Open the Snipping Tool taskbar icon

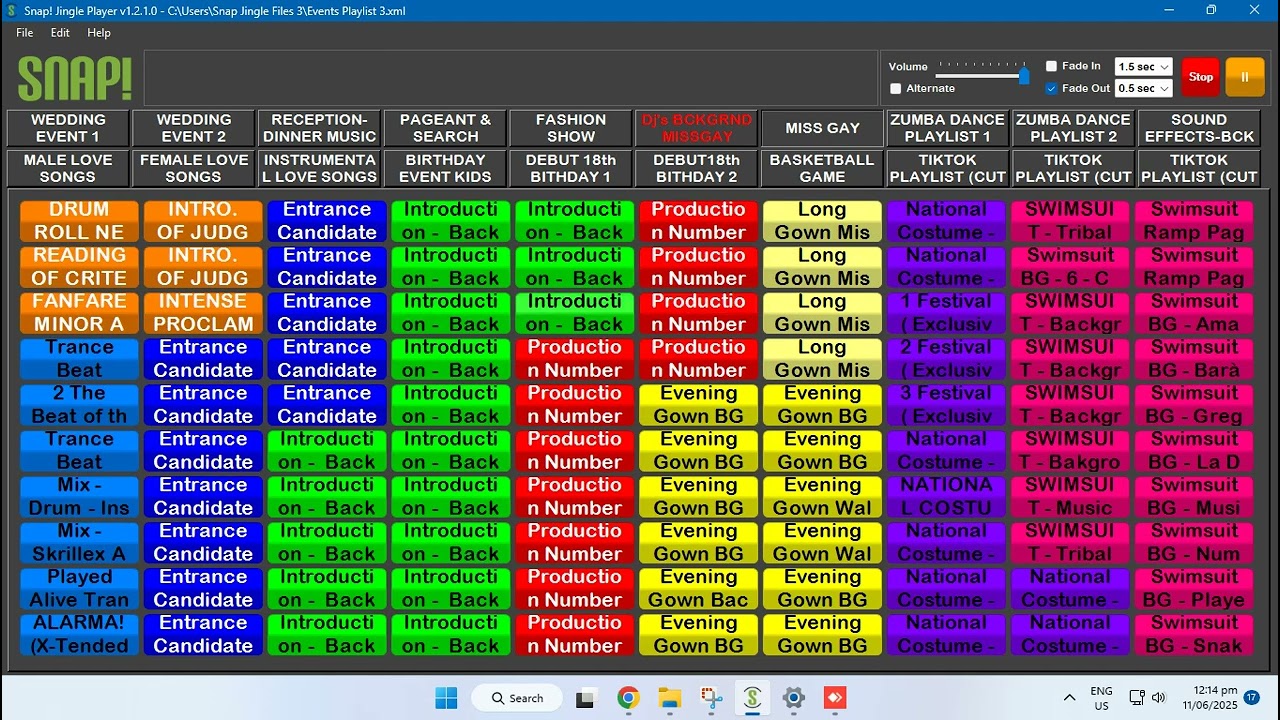click(x=711, y=698)
